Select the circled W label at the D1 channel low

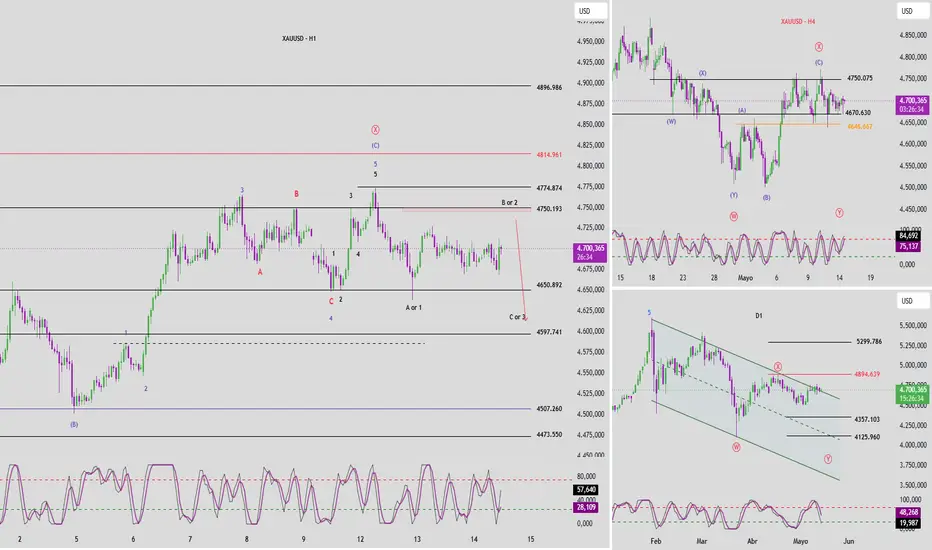coord(736,447)
